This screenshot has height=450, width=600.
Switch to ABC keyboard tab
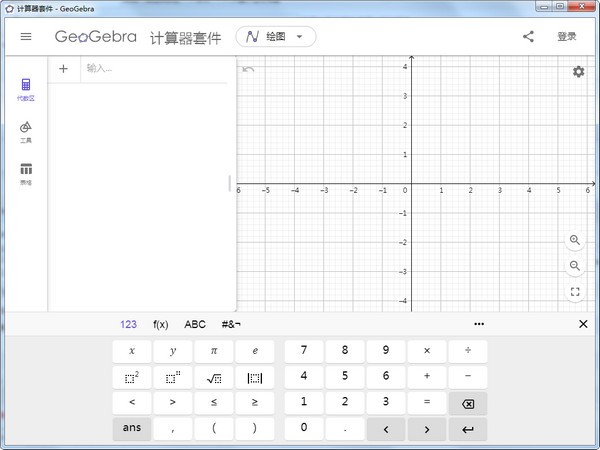pyautogui.click(x=195, y=324)
